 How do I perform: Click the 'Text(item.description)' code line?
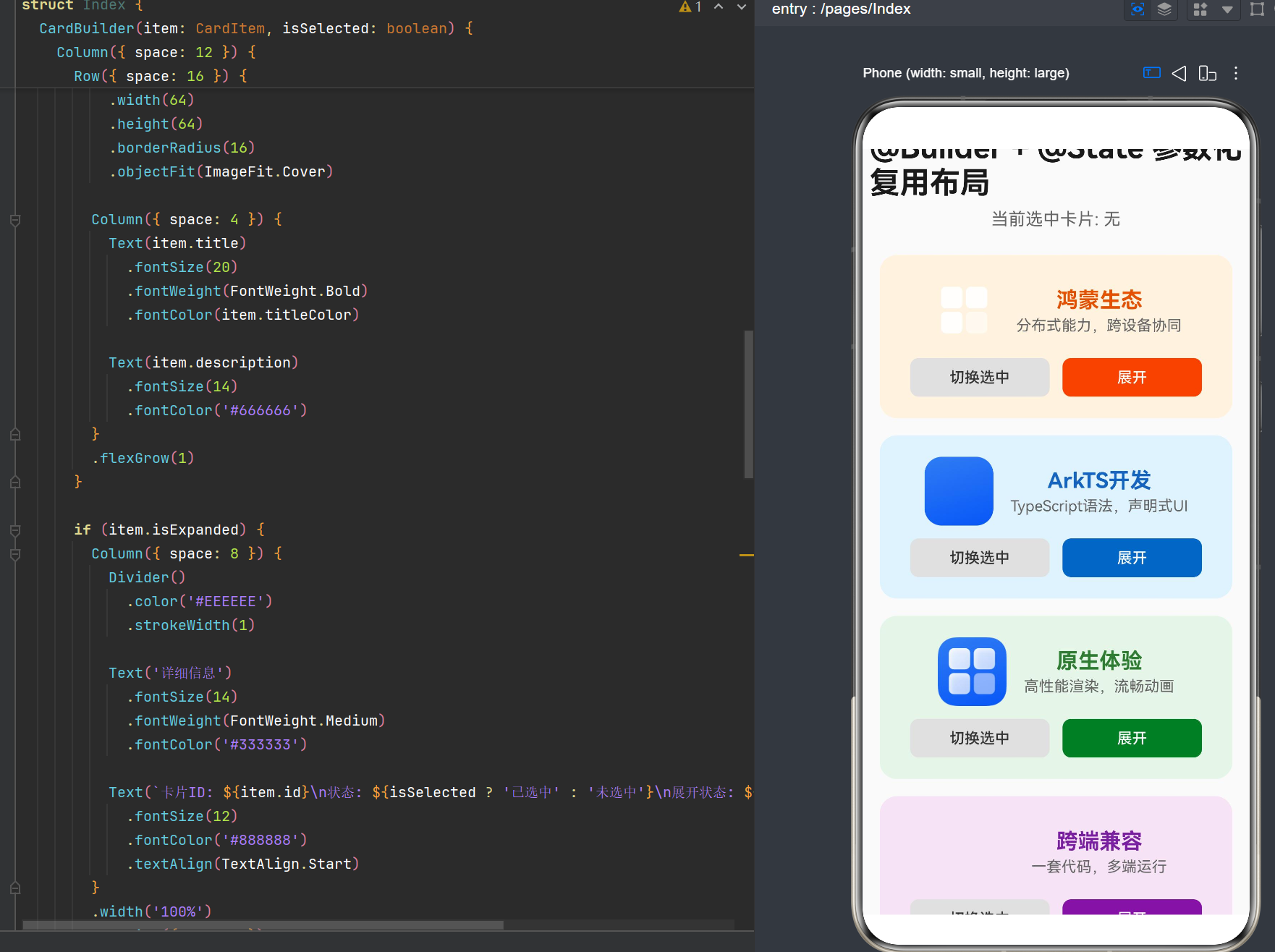[x=203, y=362]
